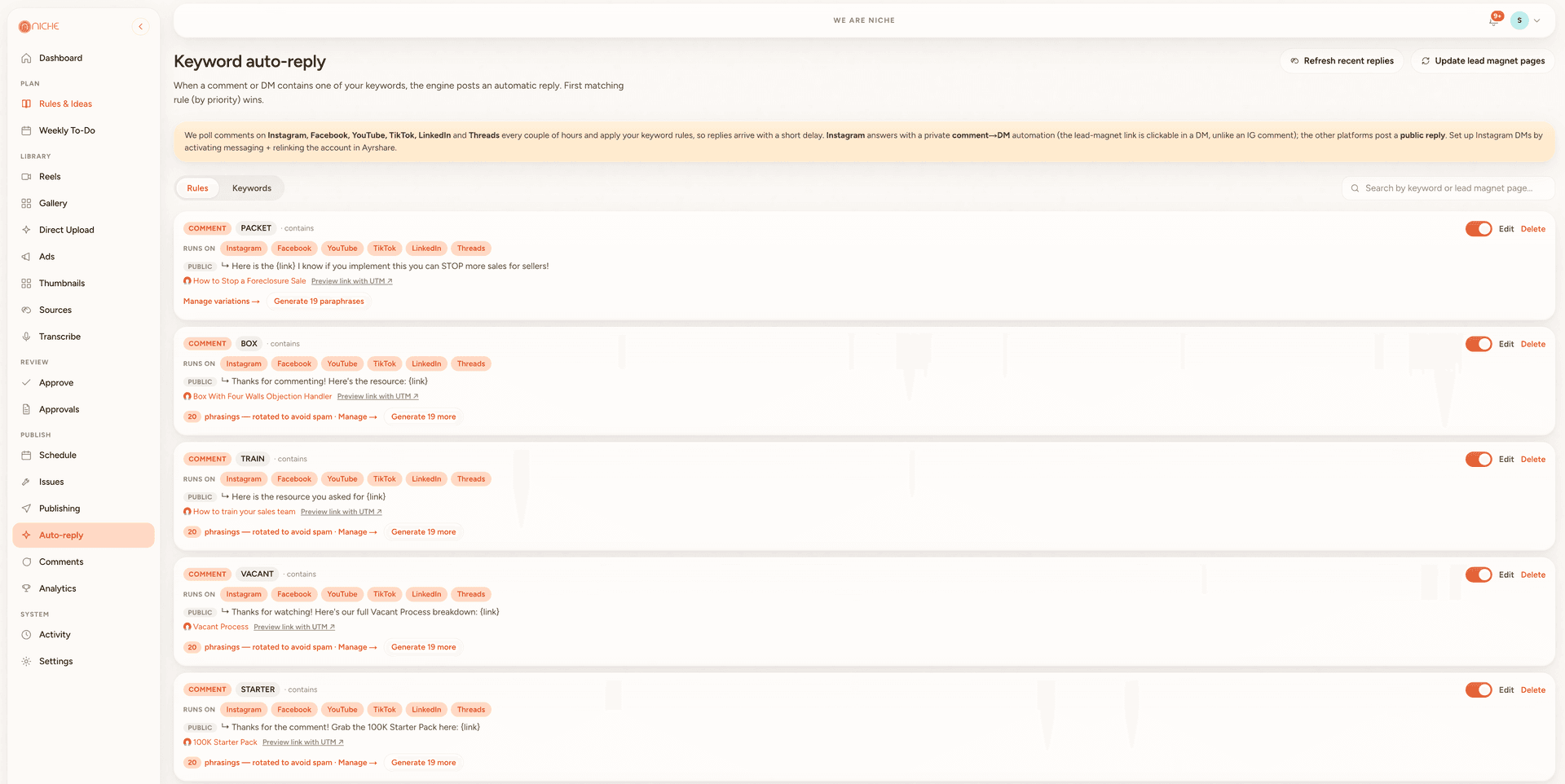1565x784 pixels.
Task: Click the Reels icon in sidebar
Action: pos(26,176)
